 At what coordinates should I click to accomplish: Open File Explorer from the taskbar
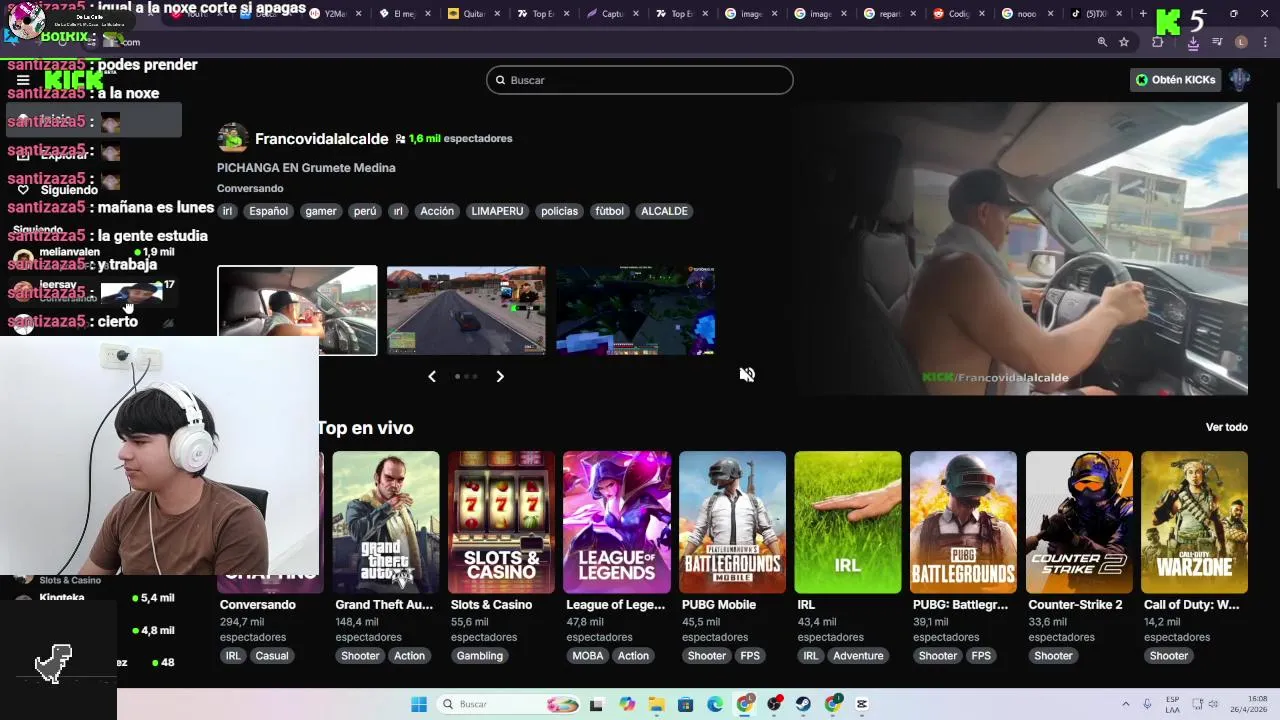click(657, 704)
